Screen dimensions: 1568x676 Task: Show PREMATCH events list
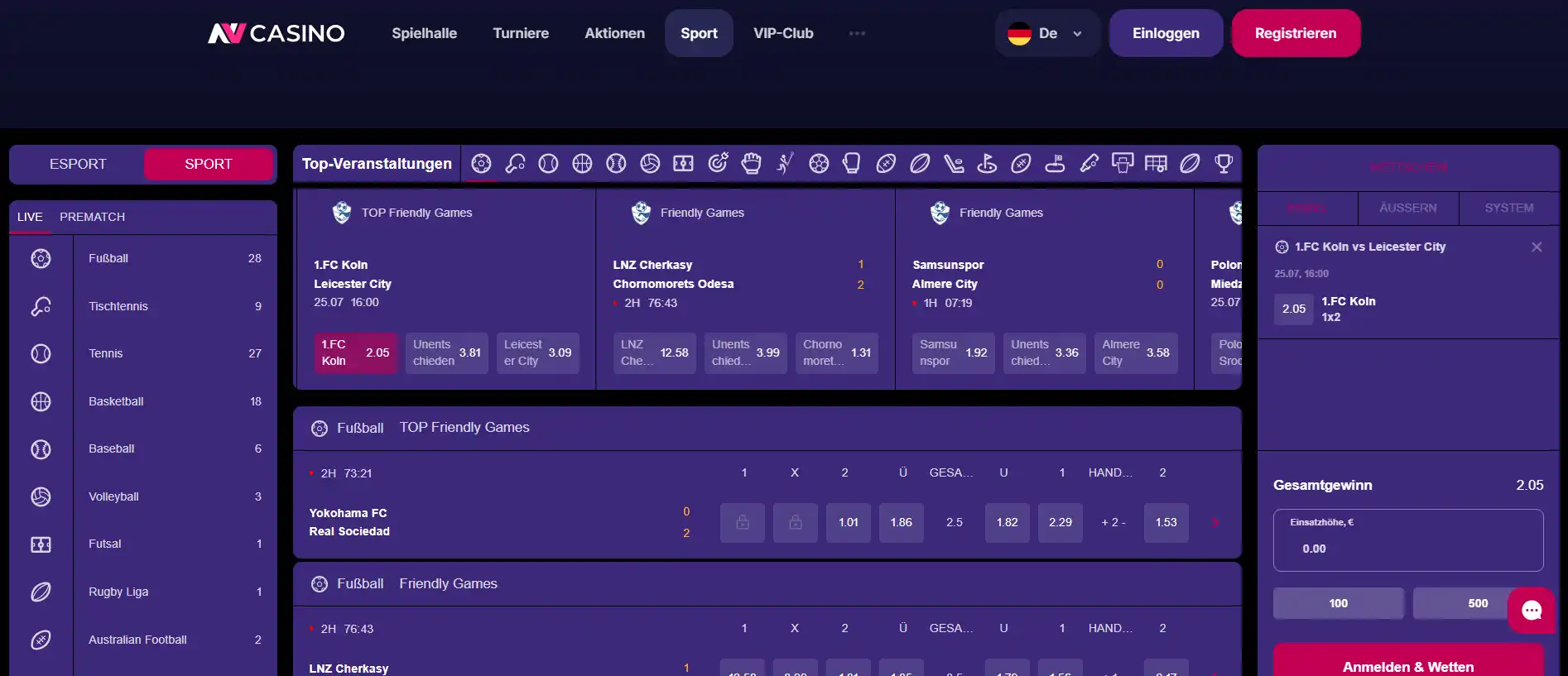click(92, 217)
